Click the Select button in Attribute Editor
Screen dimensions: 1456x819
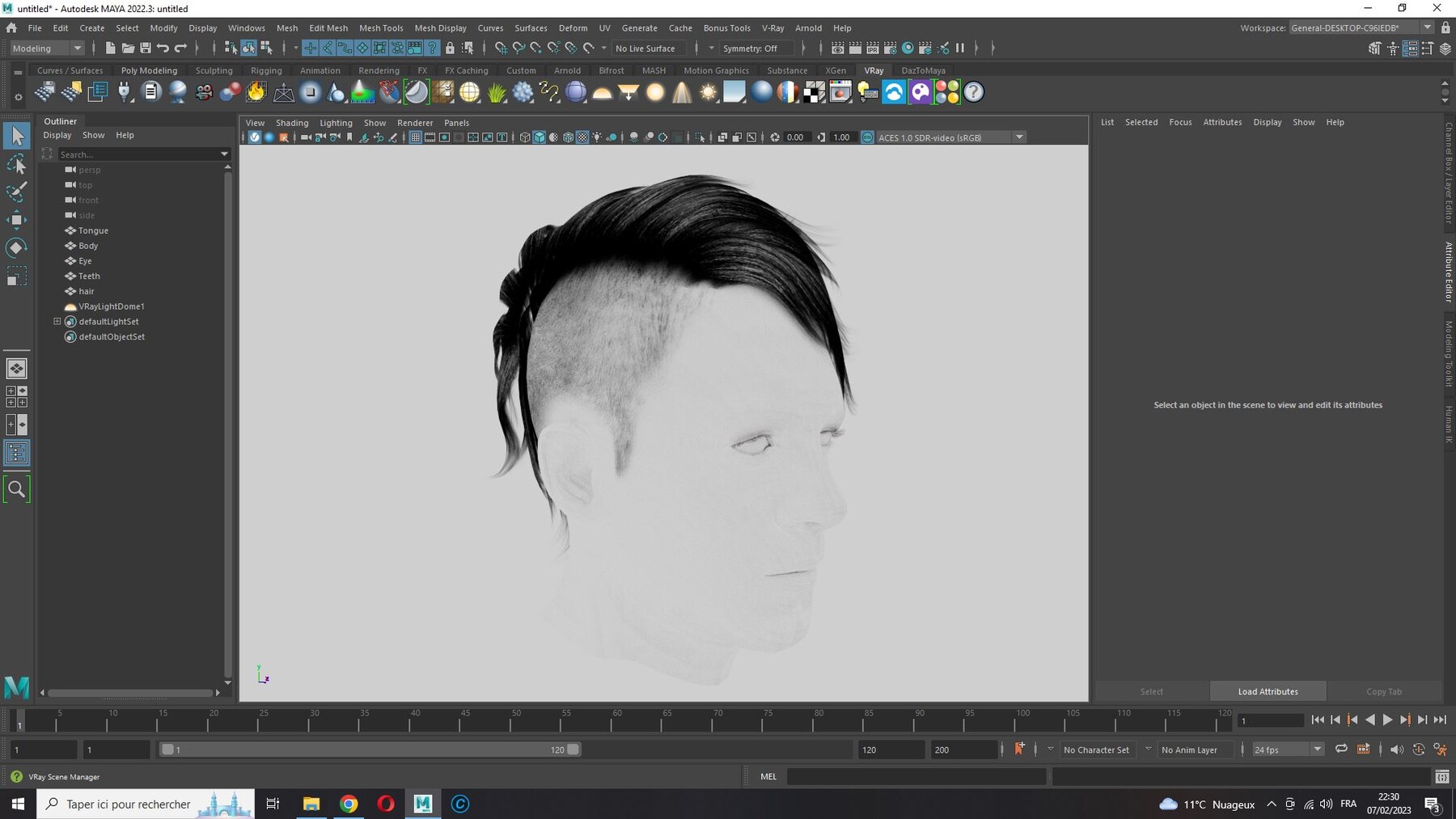pyautogui.click(x=1151, y=691)
